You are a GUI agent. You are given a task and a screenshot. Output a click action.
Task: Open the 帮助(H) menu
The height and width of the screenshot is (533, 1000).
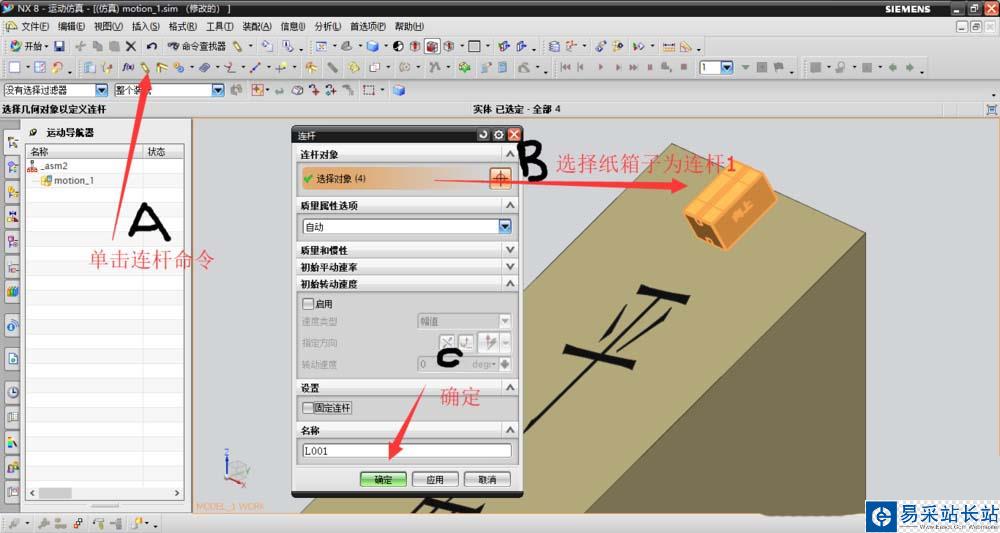[409, 26]
